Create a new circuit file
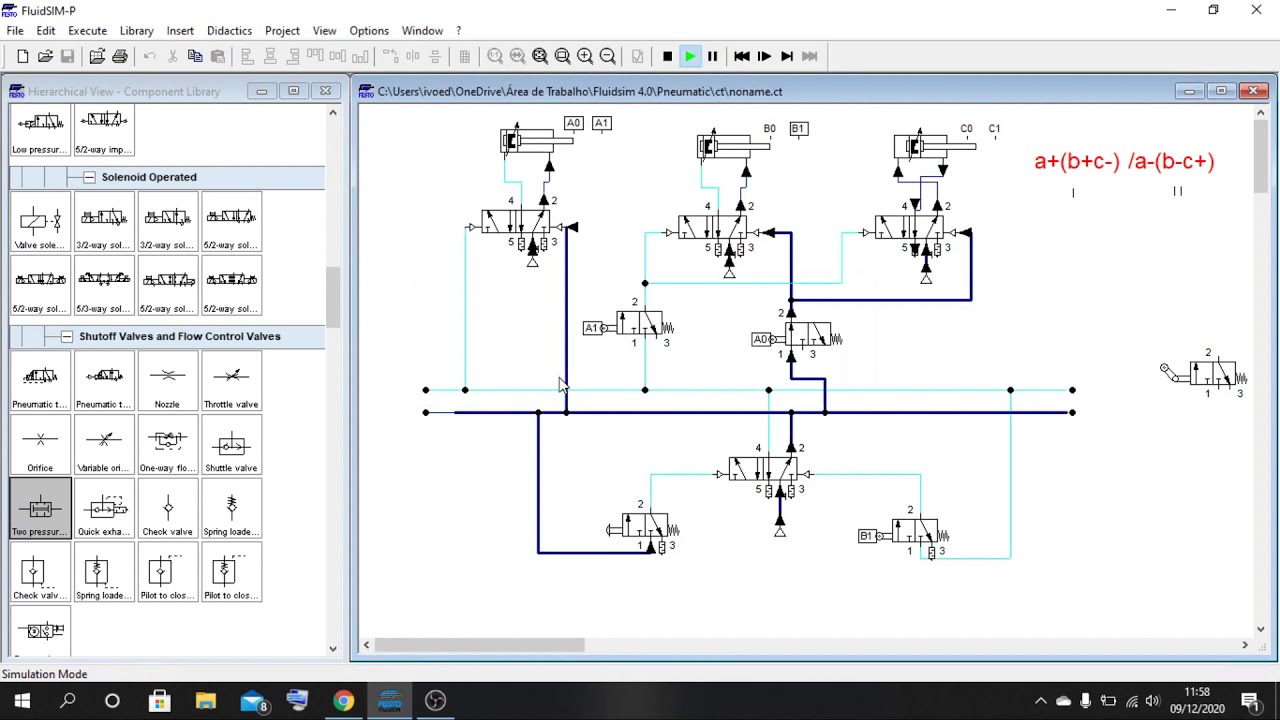This screenshot has height=720, width=1280. (x=23, y=57)
